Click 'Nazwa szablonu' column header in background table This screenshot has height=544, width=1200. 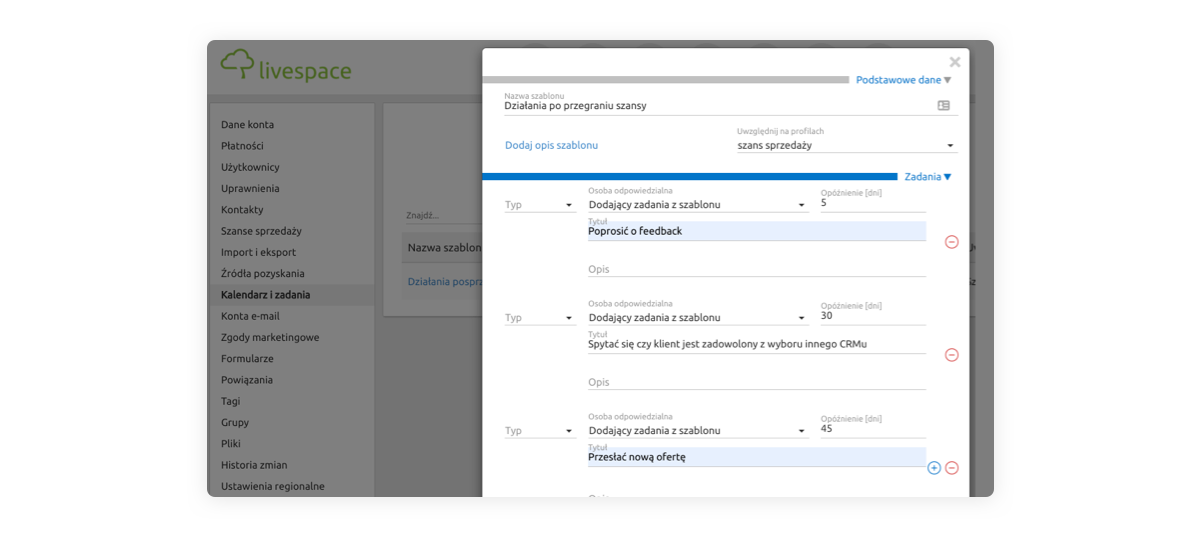pos(444,248)
